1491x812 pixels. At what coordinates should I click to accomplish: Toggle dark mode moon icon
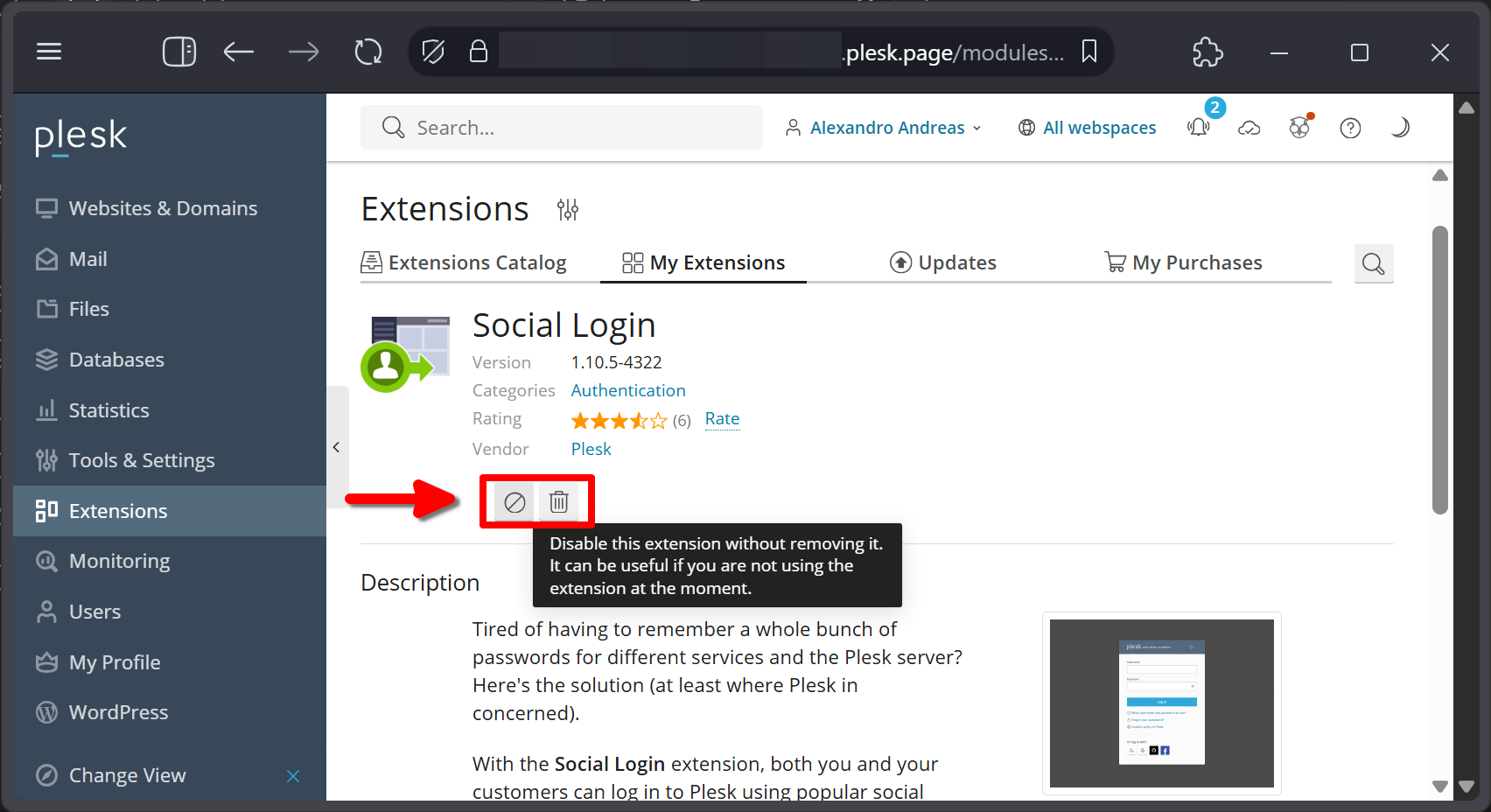pos(1400,128)
